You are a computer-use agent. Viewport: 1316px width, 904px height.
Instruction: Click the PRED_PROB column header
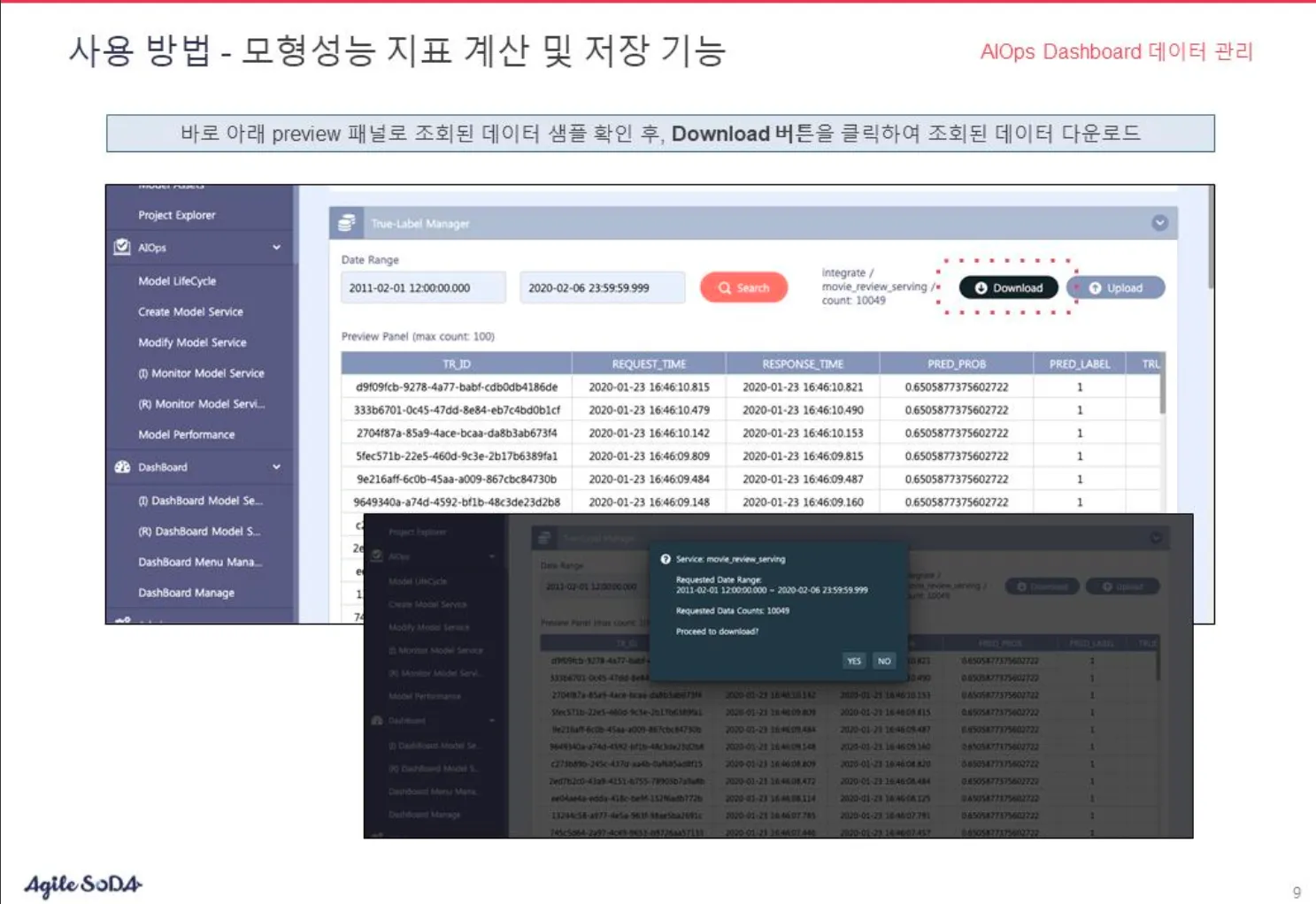pos(956,364)
